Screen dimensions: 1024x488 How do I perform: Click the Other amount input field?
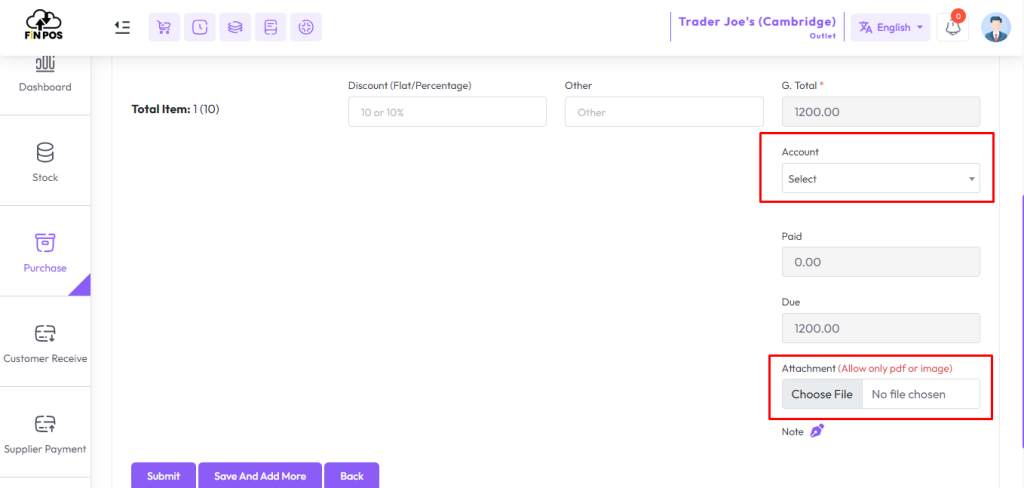(x=664, y=112)
